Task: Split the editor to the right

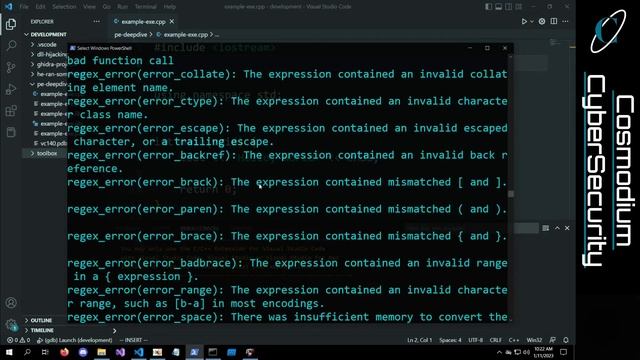Action: coord(553,21)
